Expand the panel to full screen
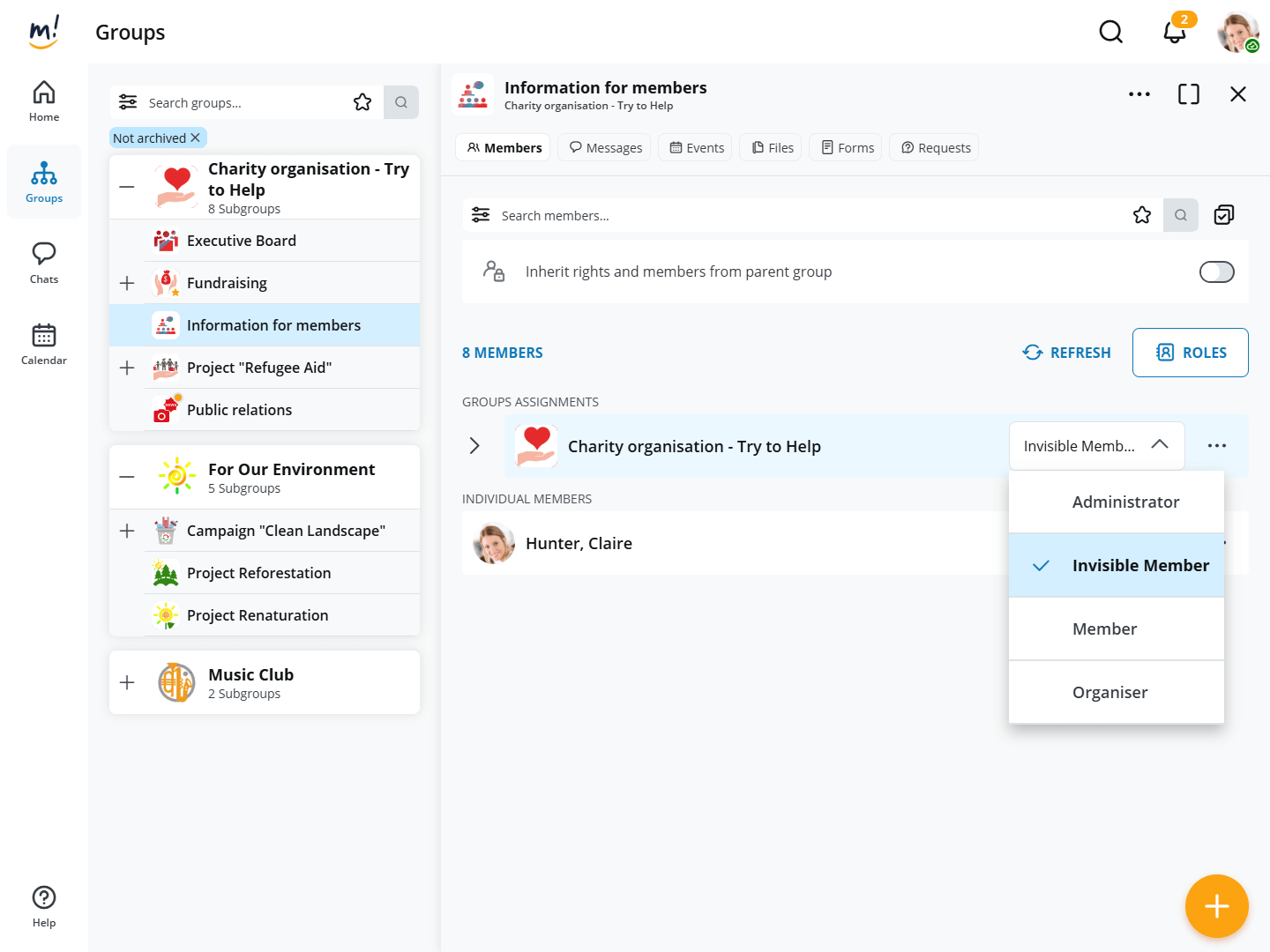1270x952 pixels. pyautogui.click(x=1188, y=94)
